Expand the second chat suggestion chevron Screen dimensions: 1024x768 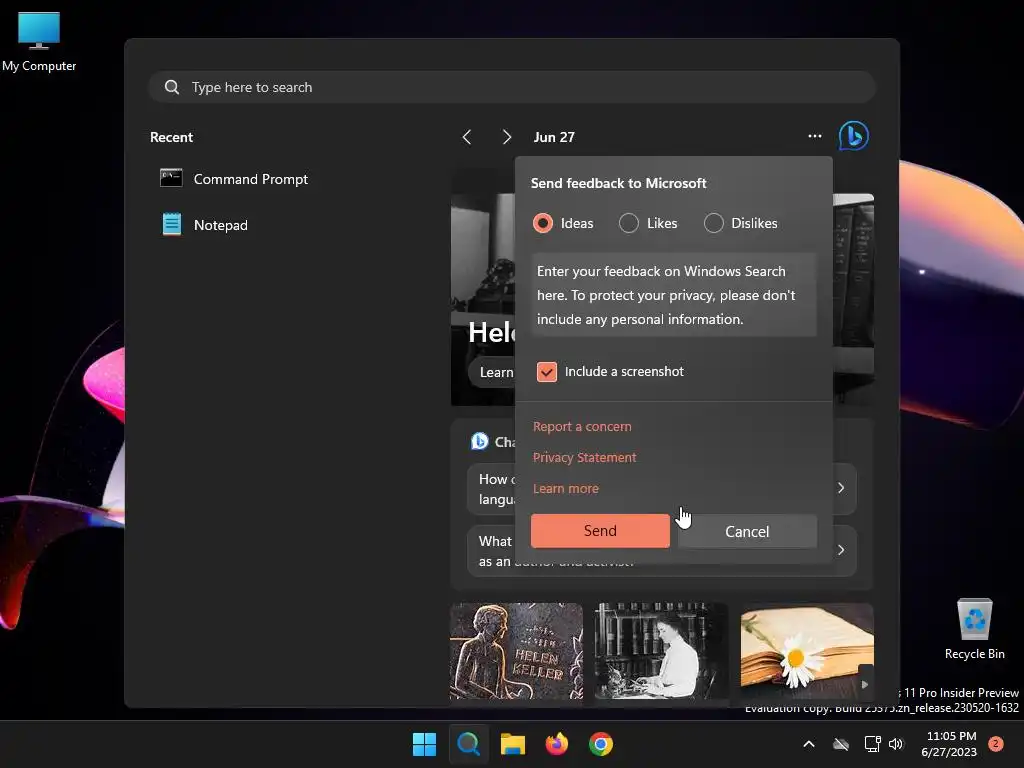click(841, 550)
